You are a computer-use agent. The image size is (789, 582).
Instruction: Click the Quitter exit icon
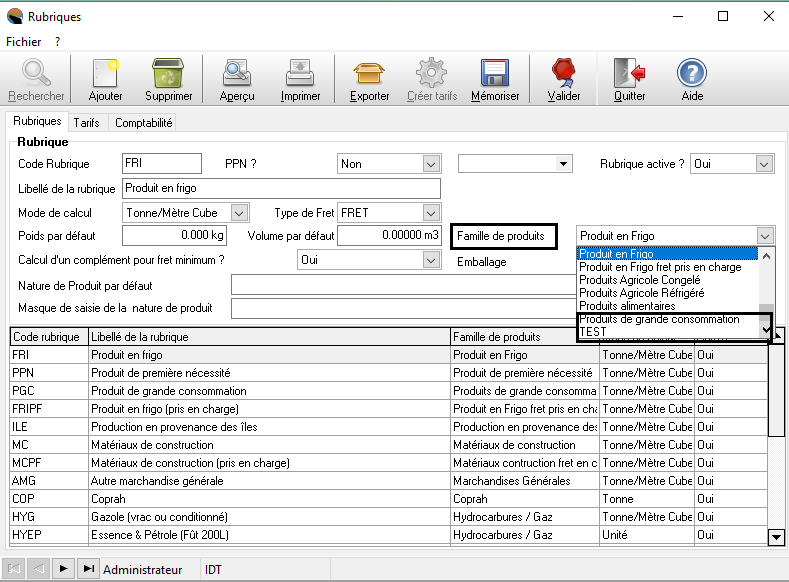629,76
